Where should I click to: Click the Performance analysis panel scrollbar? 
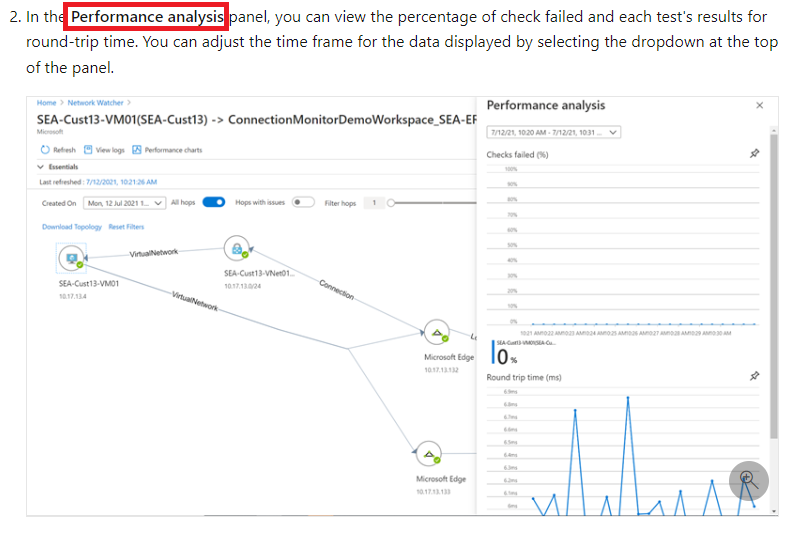tap(774, 287)
